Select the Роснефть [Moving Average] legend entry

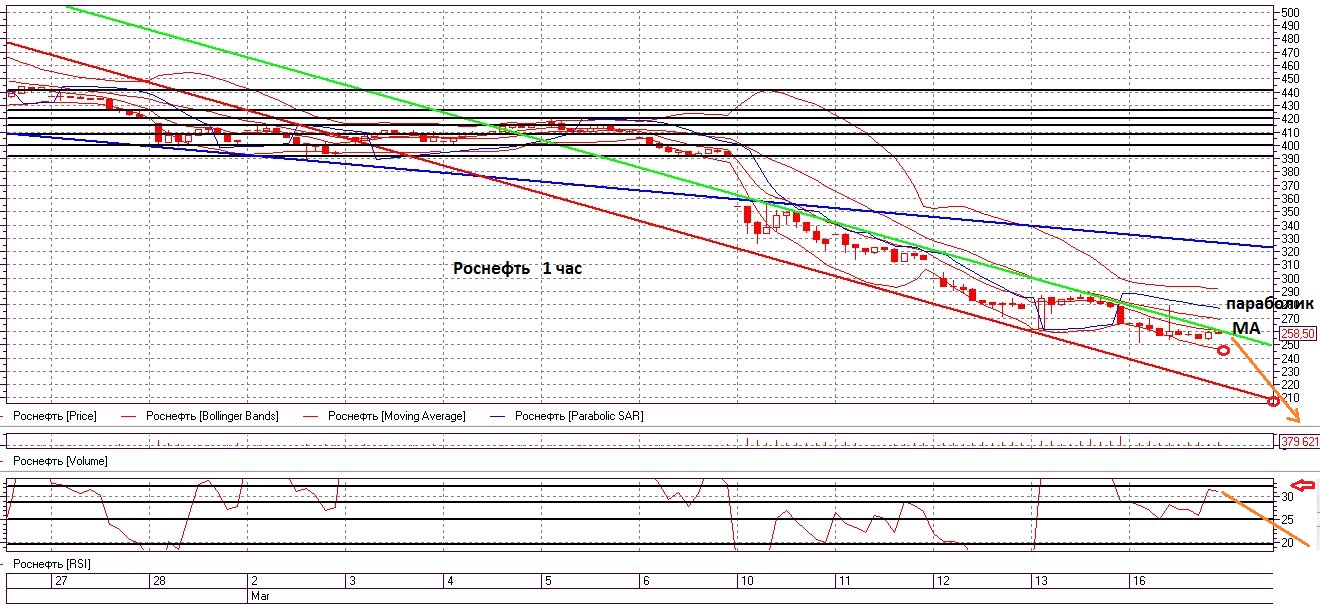[397, 415]
